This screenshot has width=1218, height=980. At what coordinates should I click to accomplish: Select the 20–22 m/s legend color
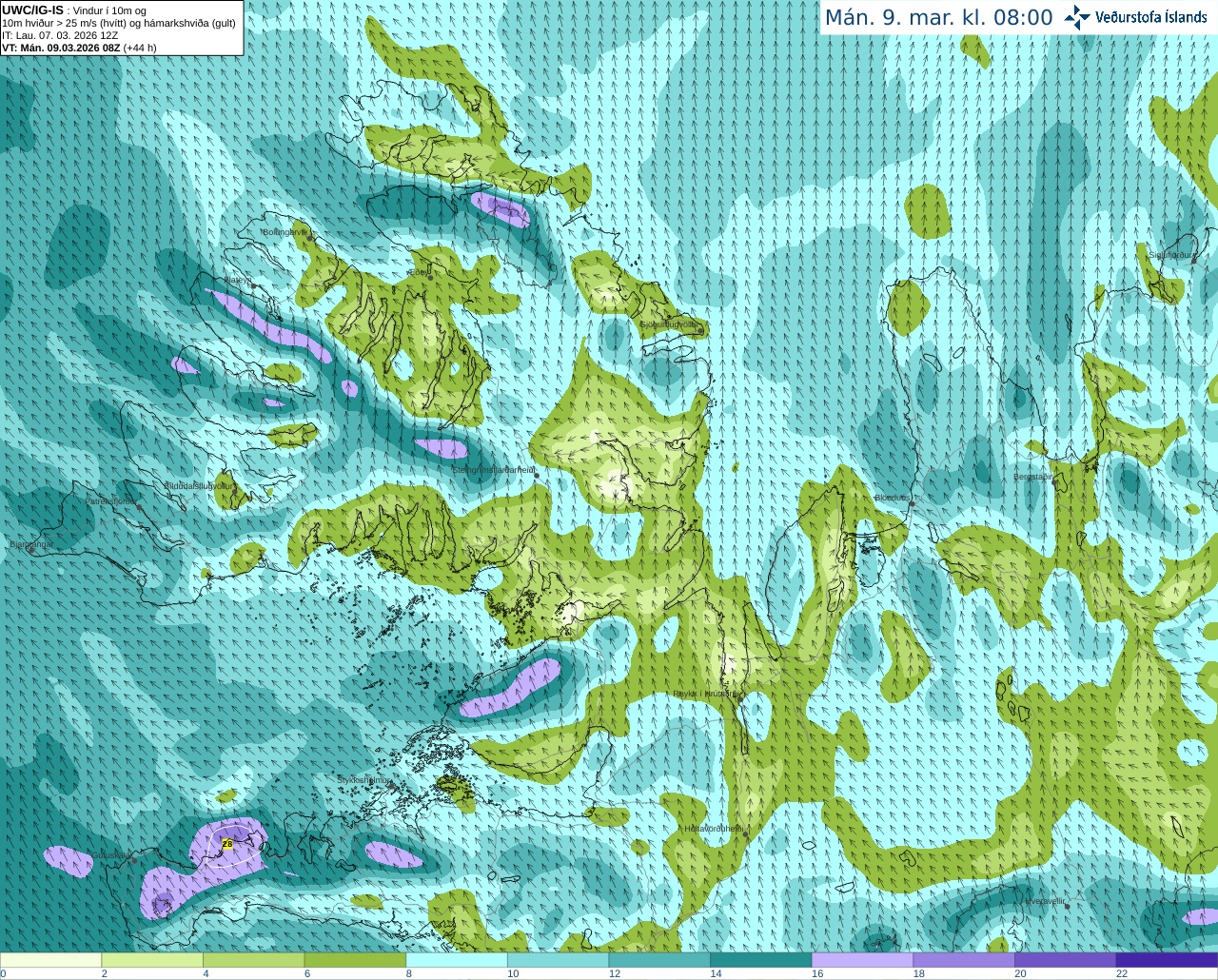(x=1066, y=960)
